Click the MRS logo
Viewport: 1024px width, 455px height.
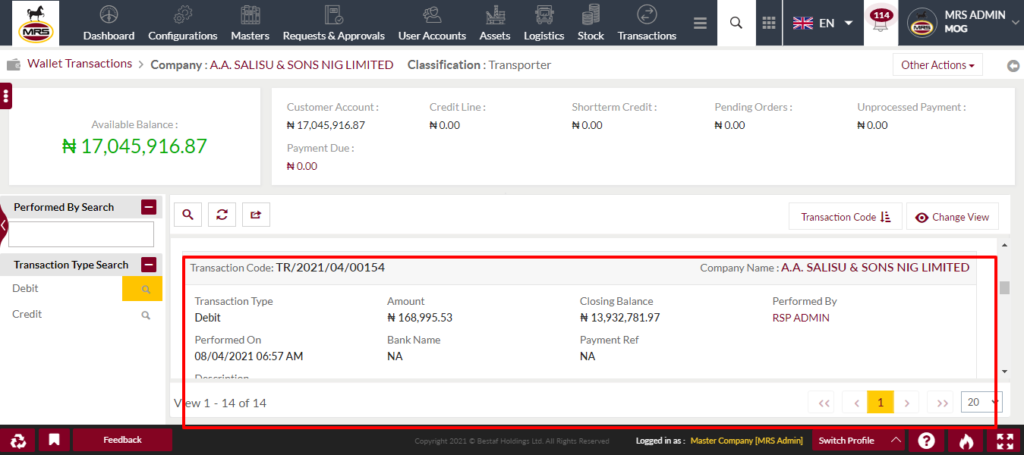(x=35, y=23)
